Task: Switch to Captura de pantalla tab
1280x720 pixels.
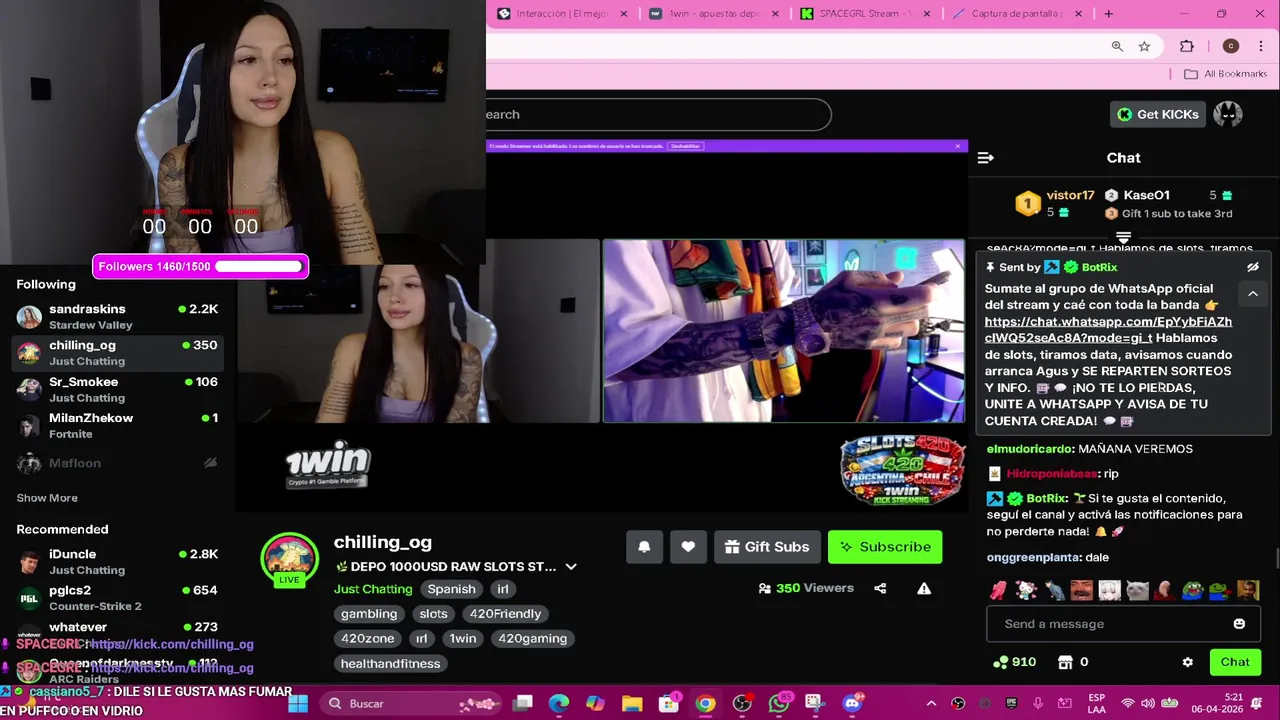Action: pos(1016,14)
